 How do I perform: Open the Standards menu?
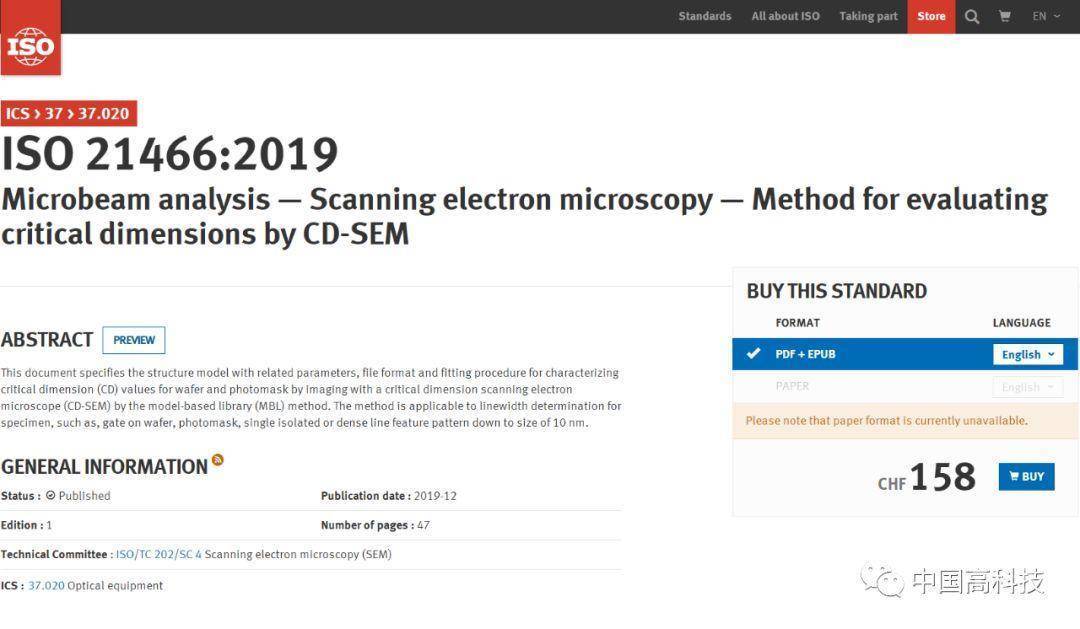tap(704, 16)
